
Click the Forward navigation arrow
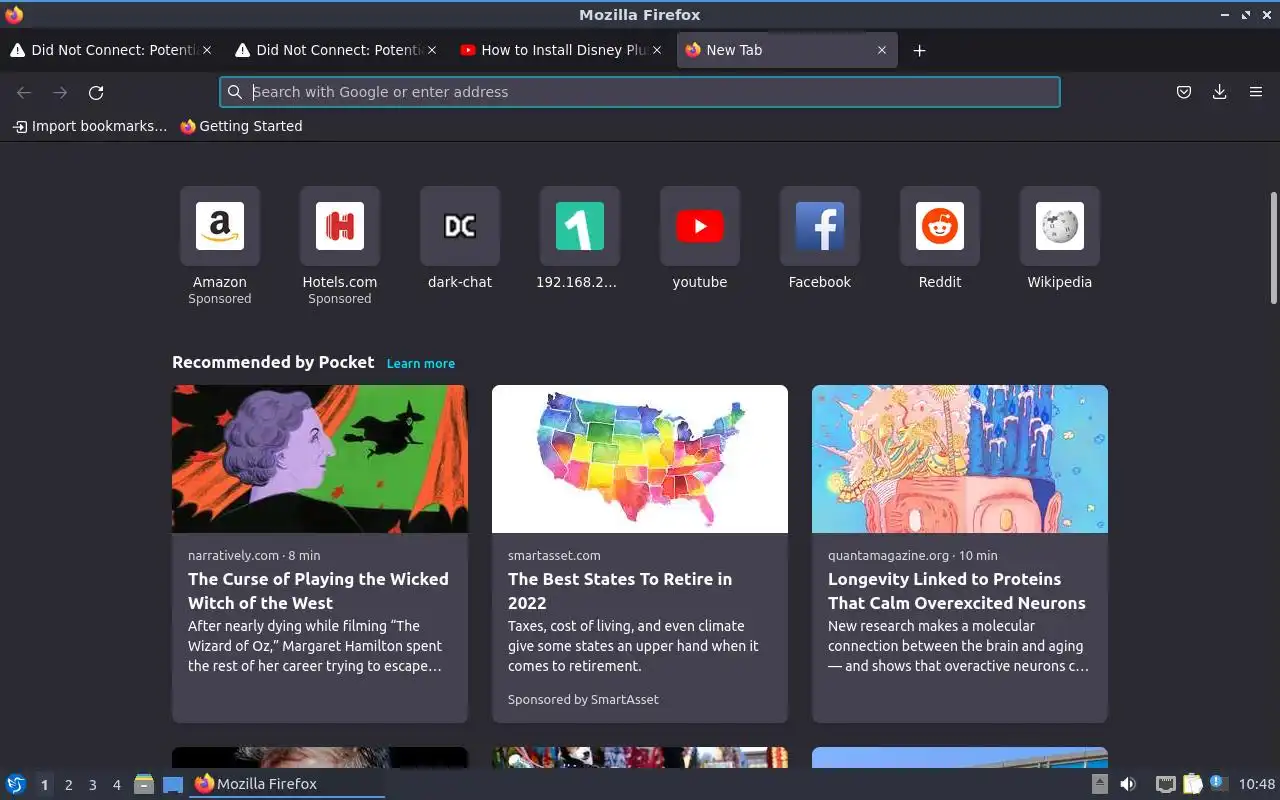click(x=60, y=92)
